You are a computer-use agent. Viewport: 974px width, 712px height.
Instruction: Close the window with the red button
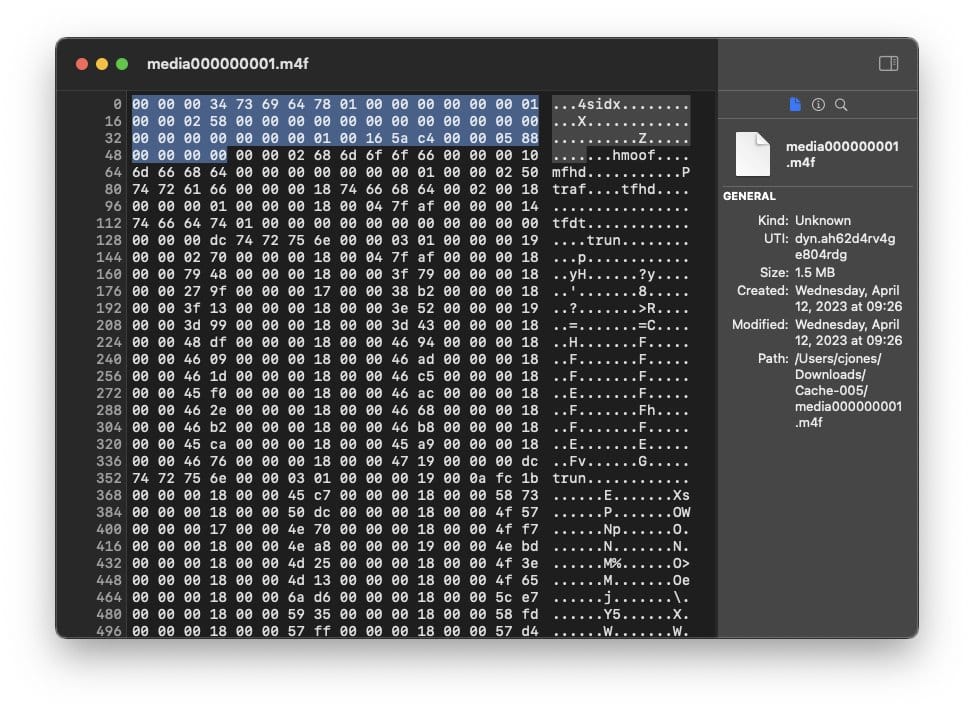click(82, 64)
